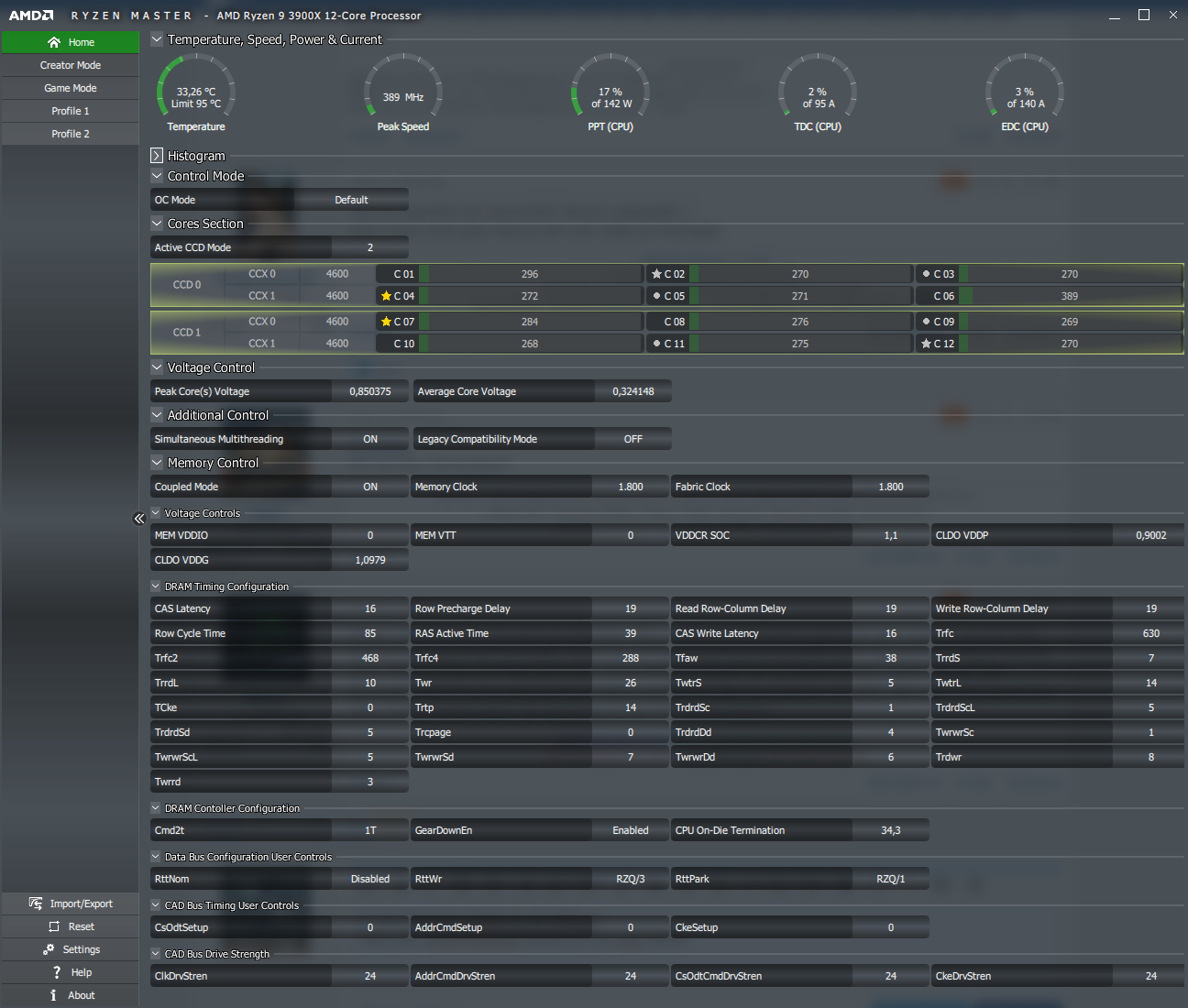Expand the Histogram section

pos(157,156)
